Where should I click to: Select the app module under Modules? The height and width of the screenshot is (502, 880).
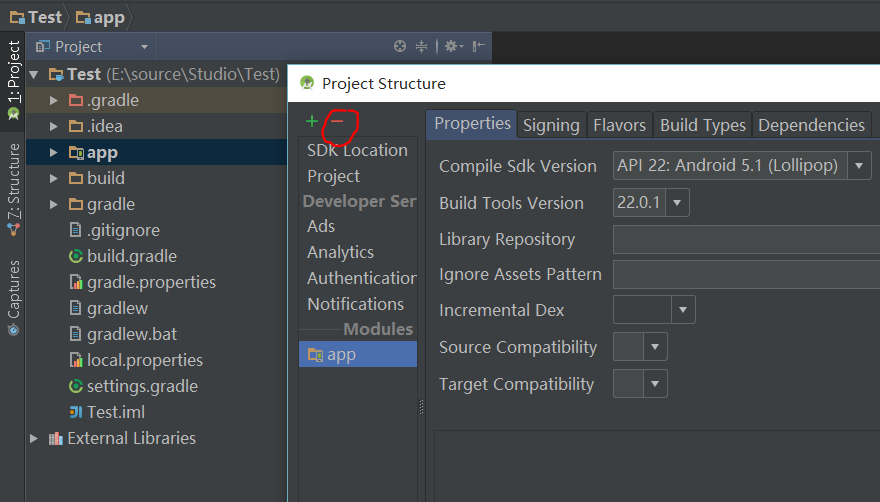358,354
